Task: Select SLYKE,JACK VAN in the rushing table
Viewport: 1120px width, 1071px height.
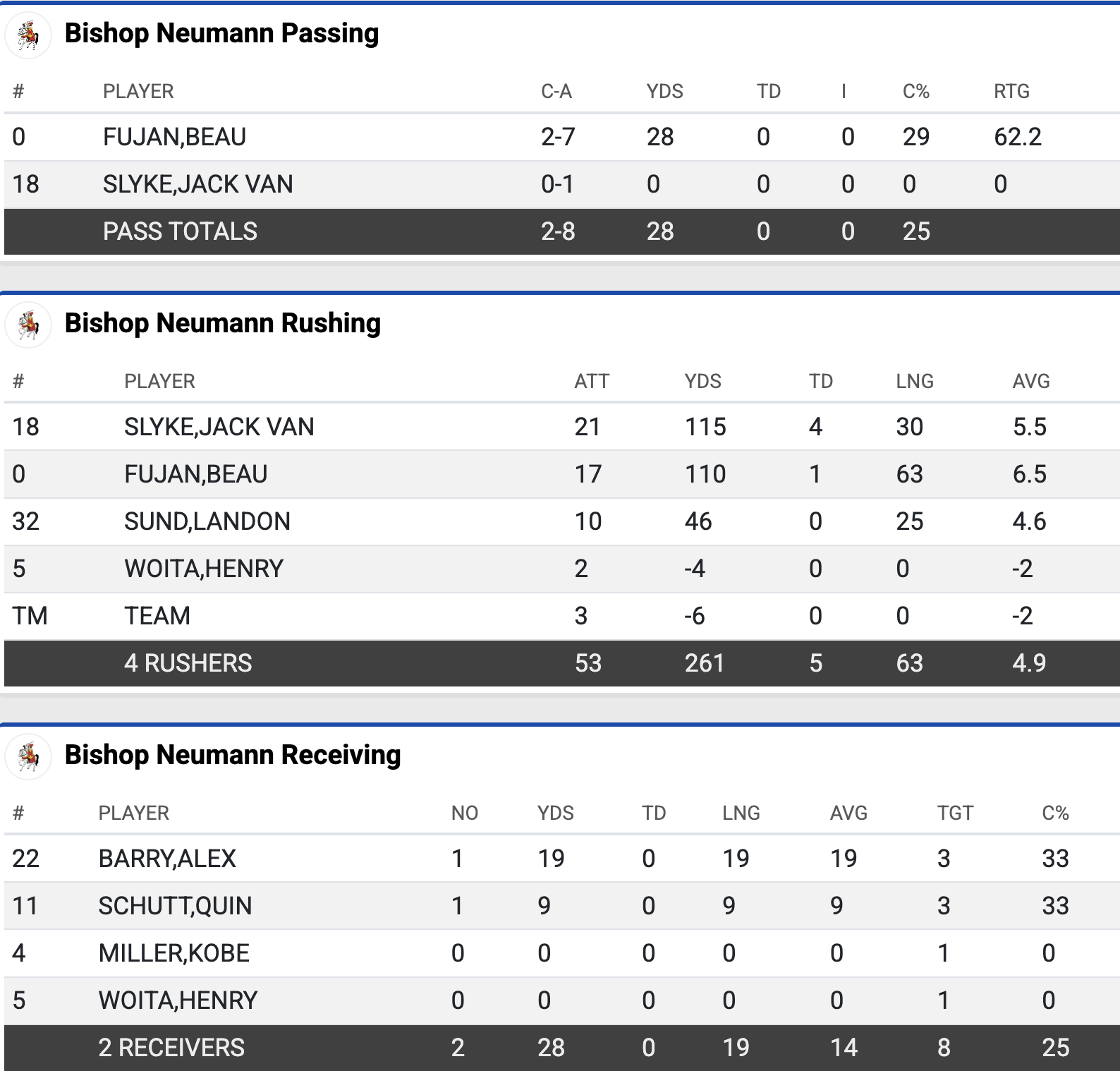Action: pos(219,427)
